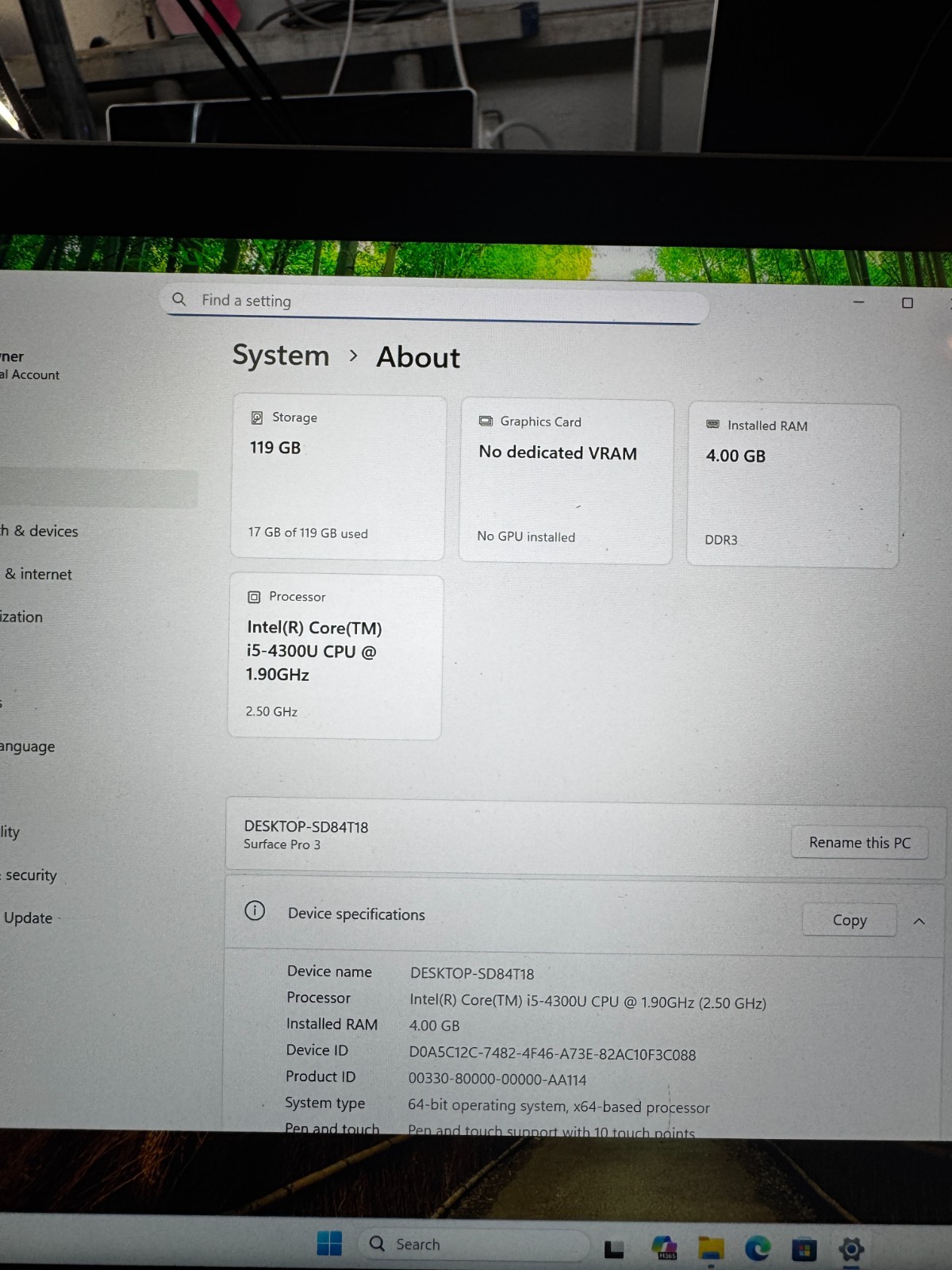Minimize the Settings window
952x1270 pixels.
(858, 302)
